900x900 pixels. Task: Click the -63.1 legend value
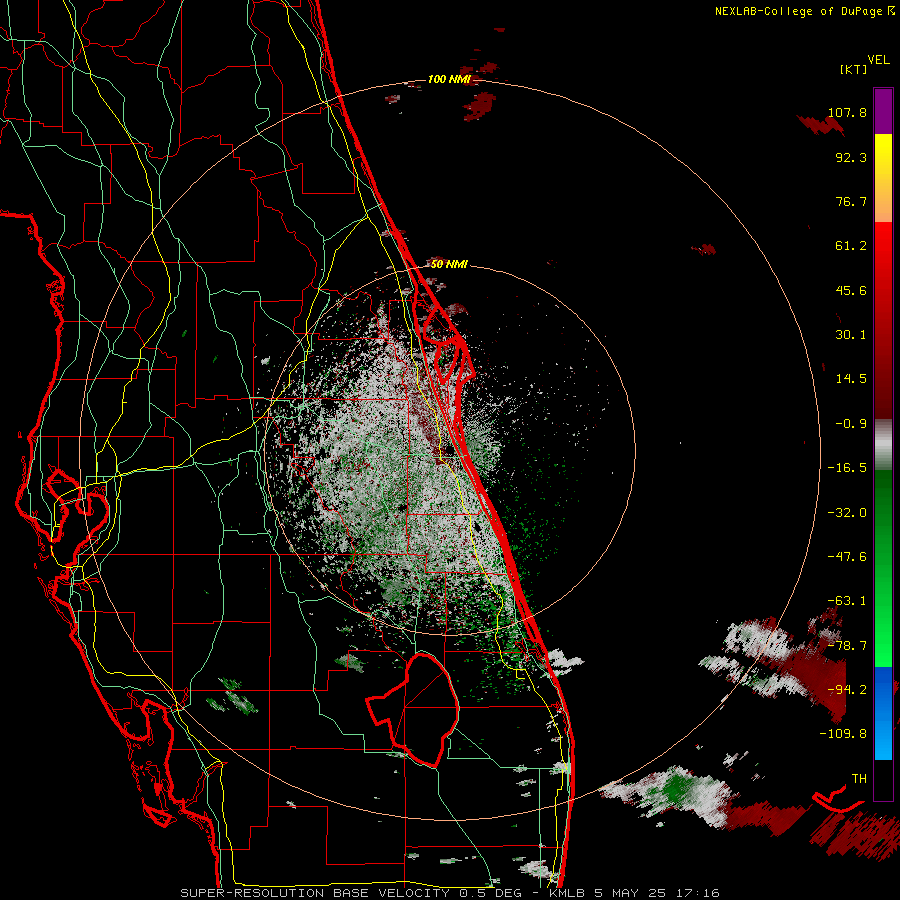[x=847, y=601]
